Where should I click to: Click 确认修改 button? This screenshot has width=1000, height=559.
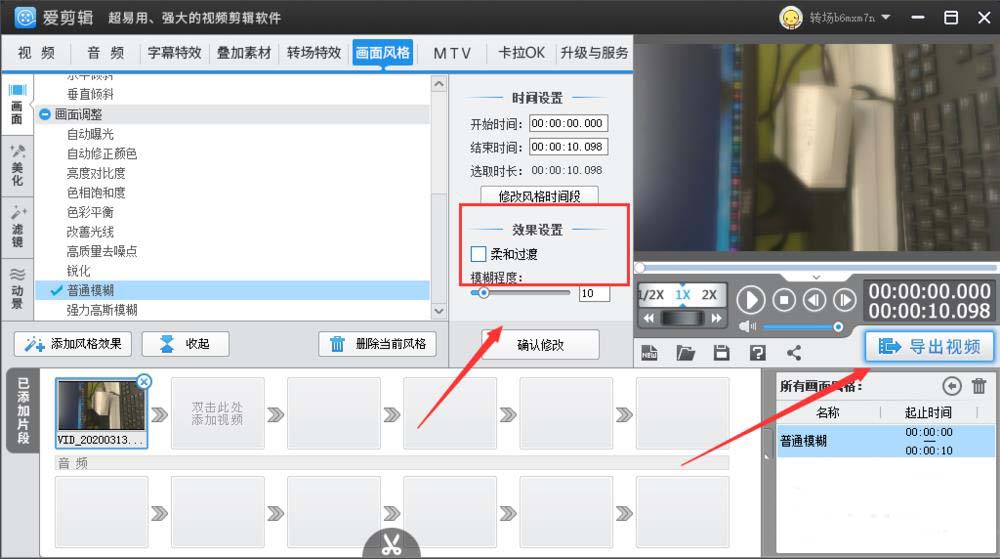pyautogui.click(x=540, y=345)
